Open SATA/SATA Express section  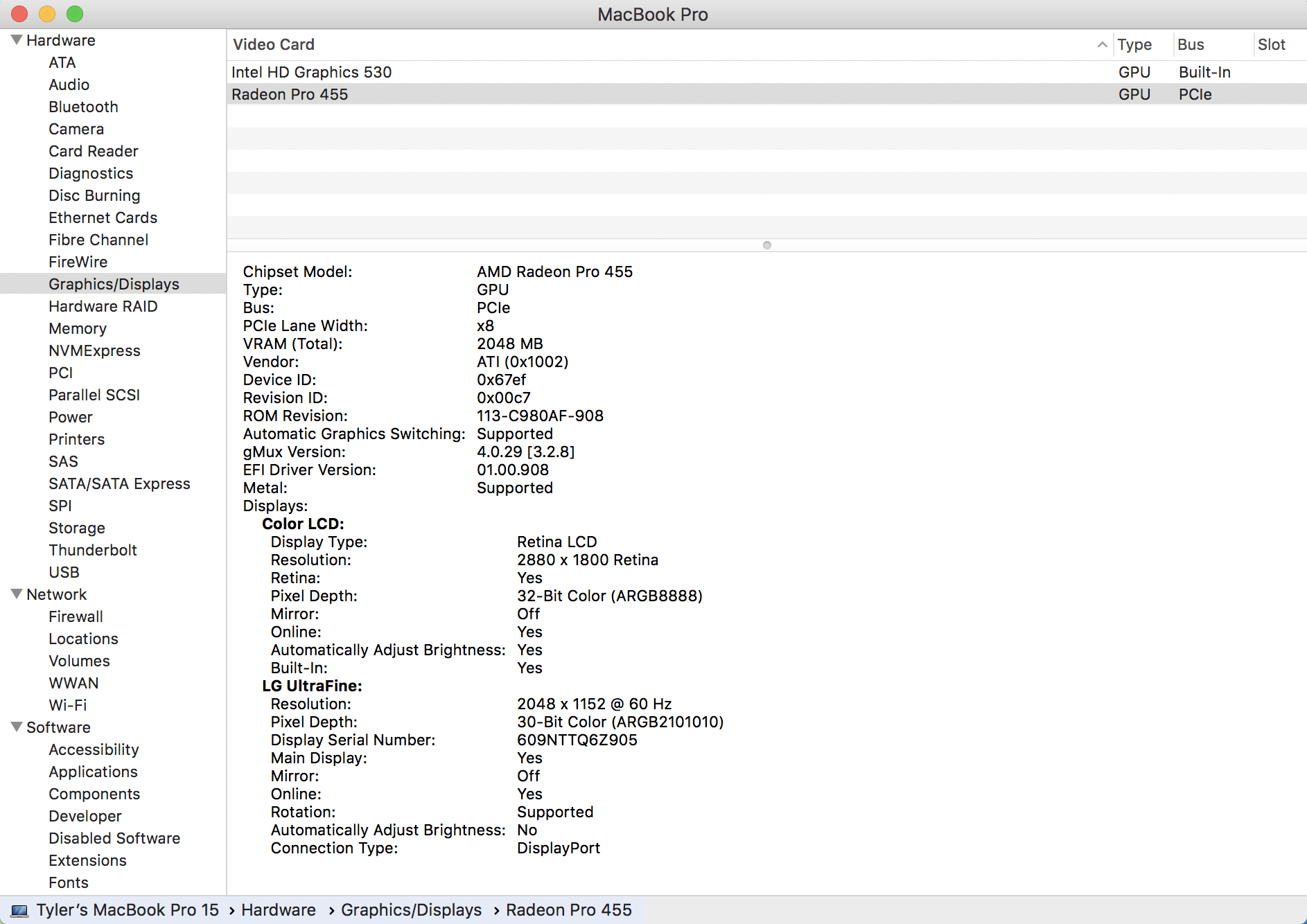click(x=119, y=483)
